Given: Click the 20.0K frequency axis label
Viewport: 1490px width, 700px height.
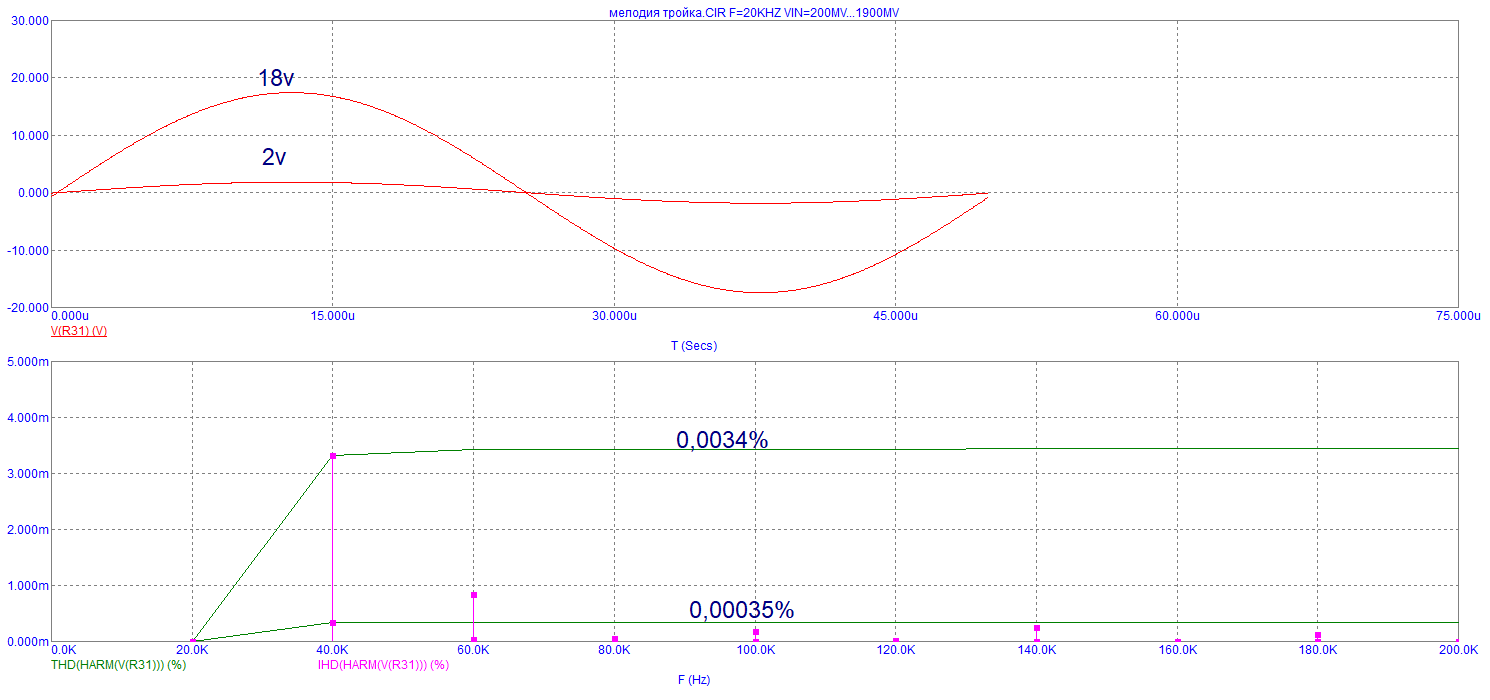Looking at the screenshot, I should coord(192,650).
